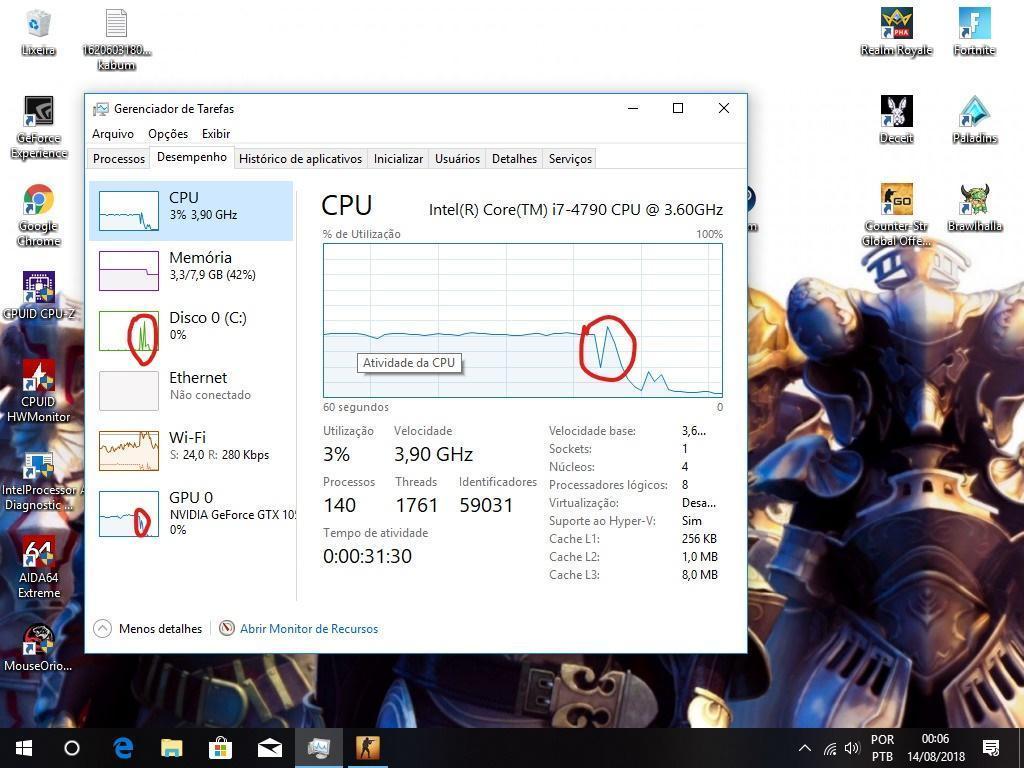This screenshot has width=1024, height=768.
Task: Select the Deceit game shortcut
Action: 896,120
